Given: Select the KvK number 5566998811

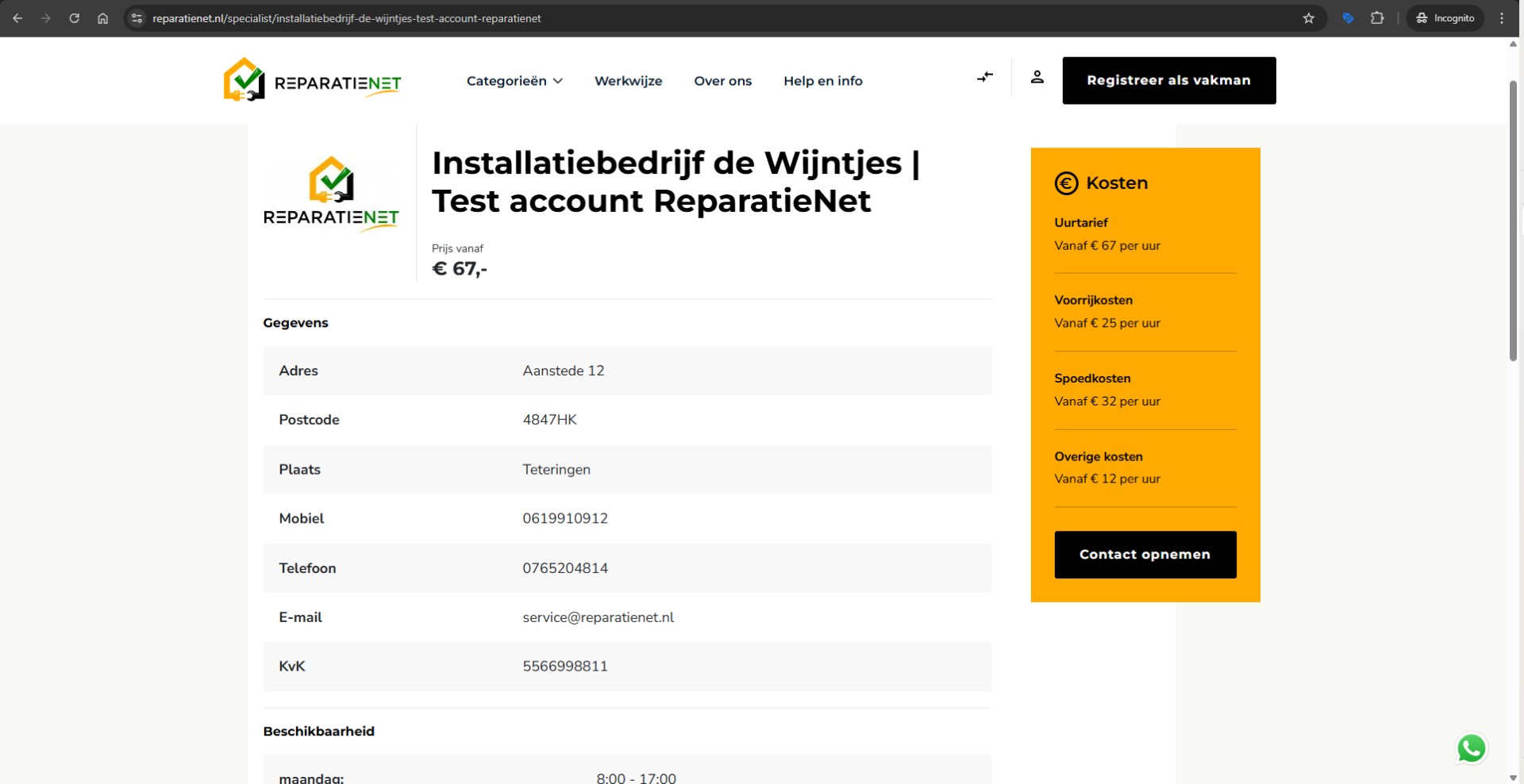Looking at the screenshot, I should click(x=565, y=667).
